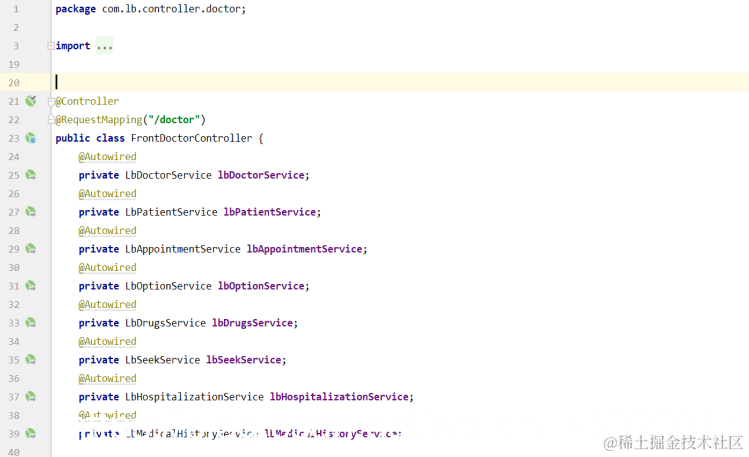Click the package keyword on line 1
Screen dimensions: 749x457
pos(75,9)
